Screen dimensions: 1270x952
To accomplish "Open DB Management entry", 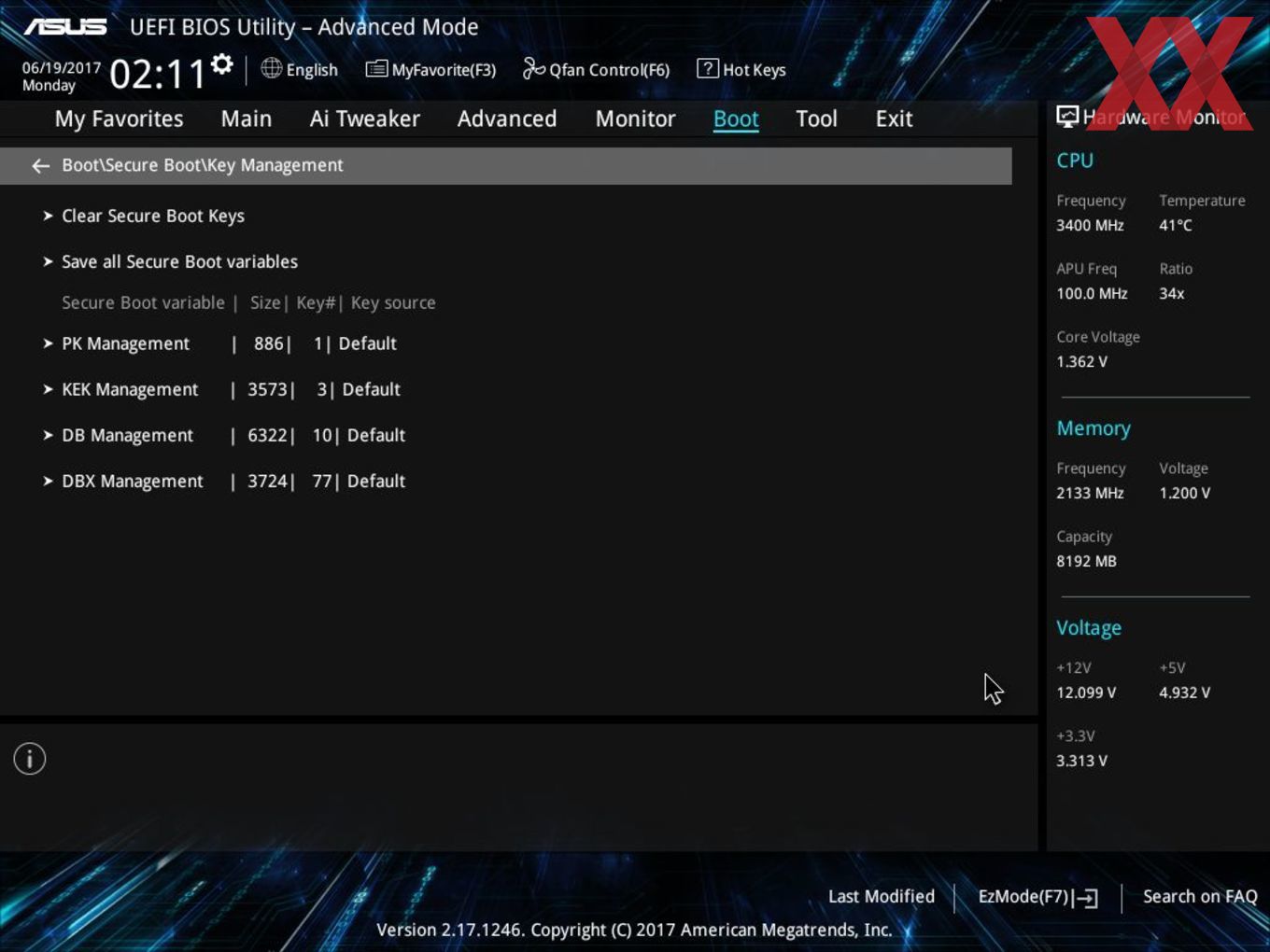I will pyautogui.click(x=128, y=435).
